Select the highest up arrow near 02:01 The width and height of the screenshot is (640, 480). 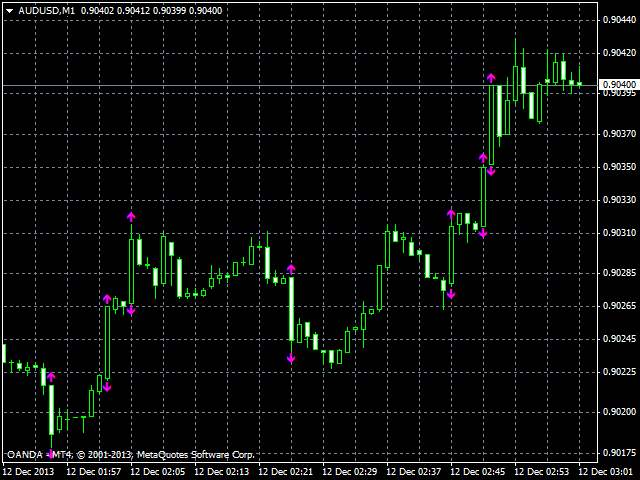tap(130, 217)
